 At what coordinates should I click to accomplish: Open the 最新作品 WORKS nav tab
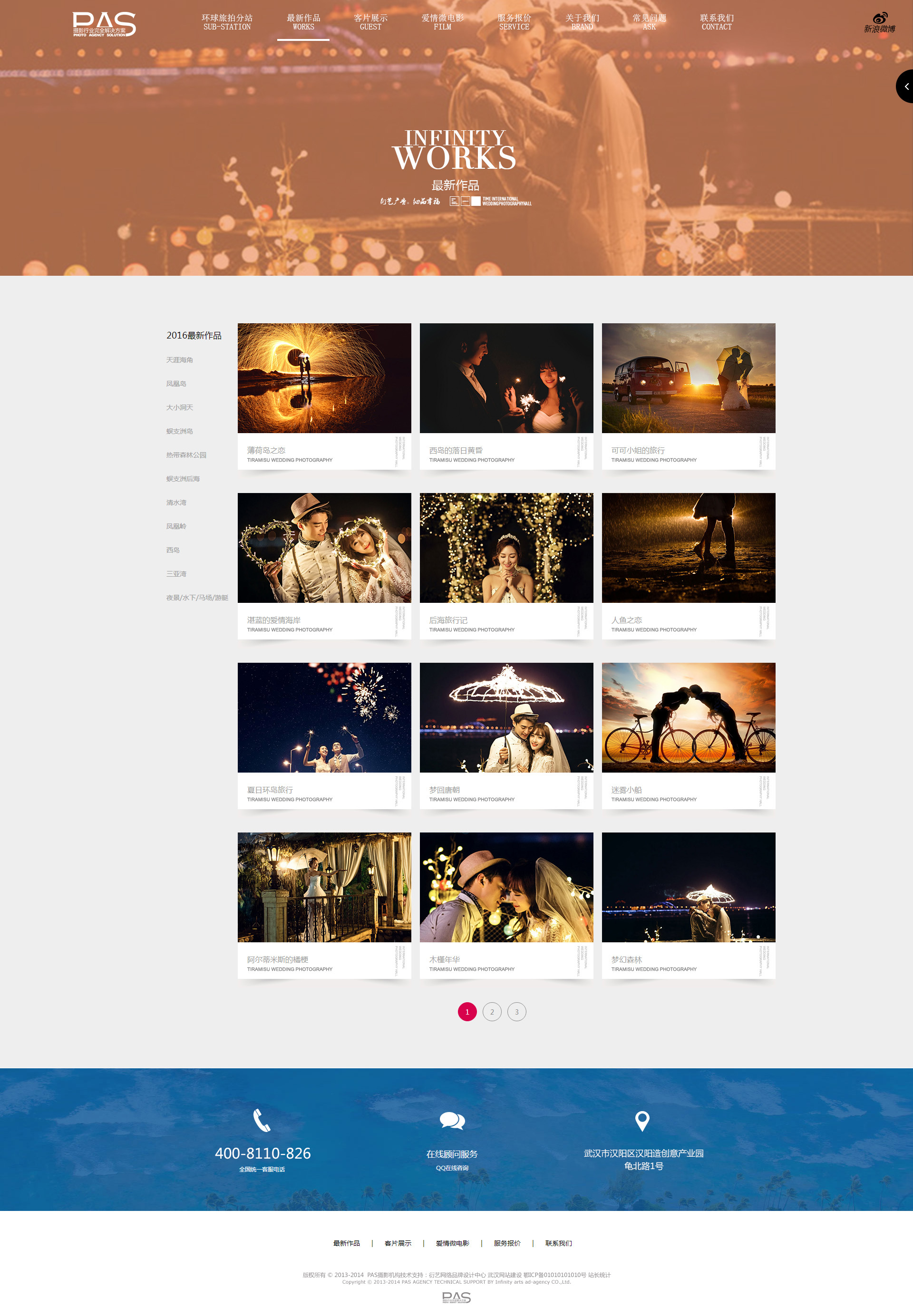303,22
